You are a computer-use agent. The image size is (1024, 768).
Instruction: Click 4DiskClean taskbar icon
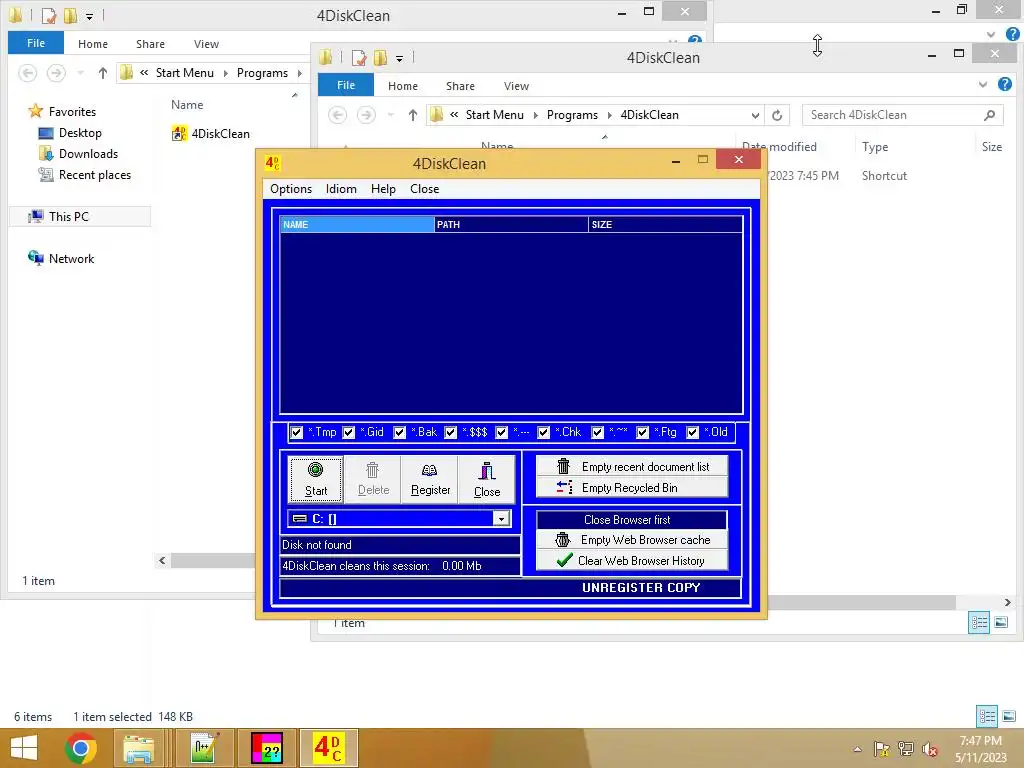[x=328, y=748]
